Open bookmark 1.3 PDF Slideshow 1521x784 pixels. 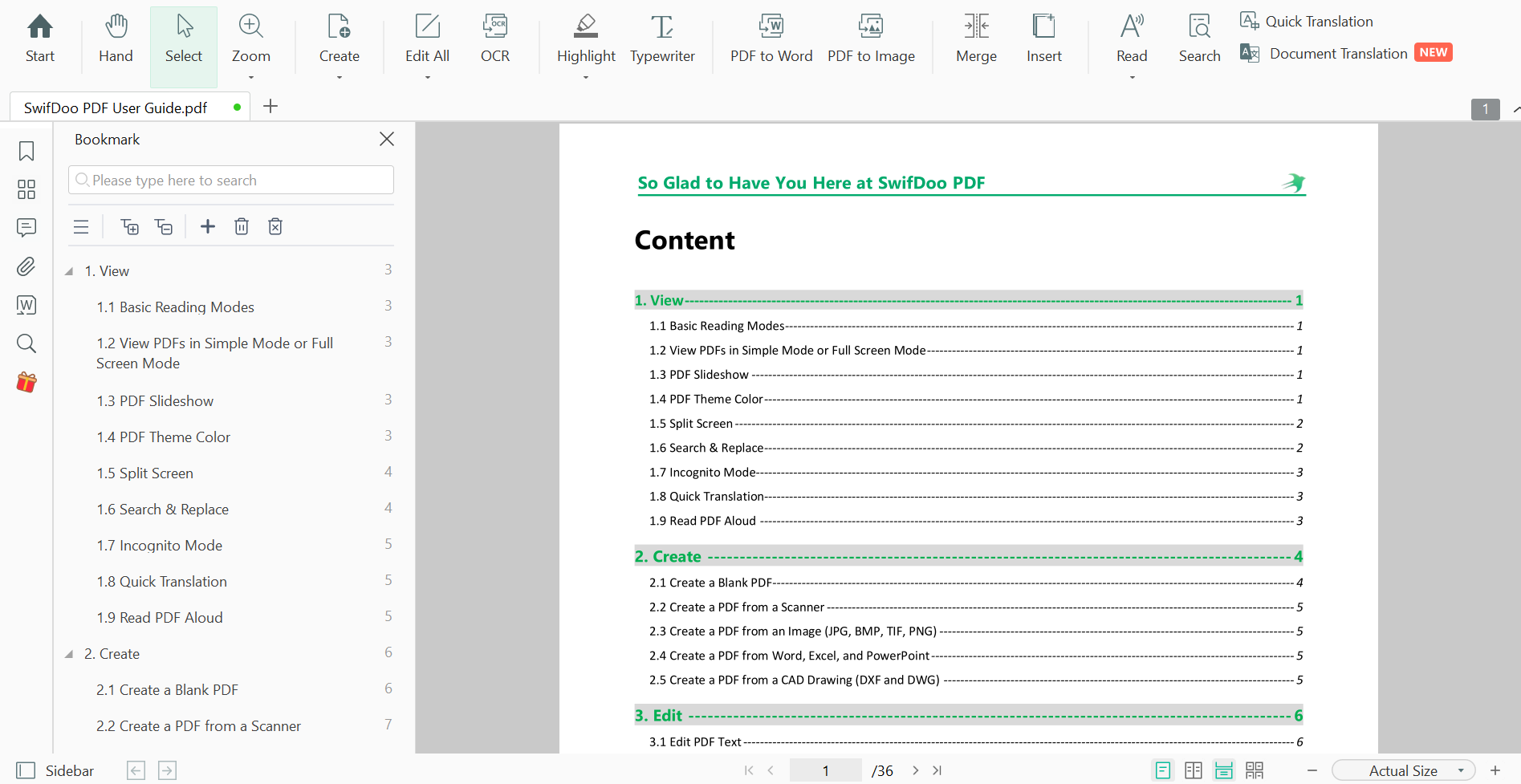click(155, 400)
